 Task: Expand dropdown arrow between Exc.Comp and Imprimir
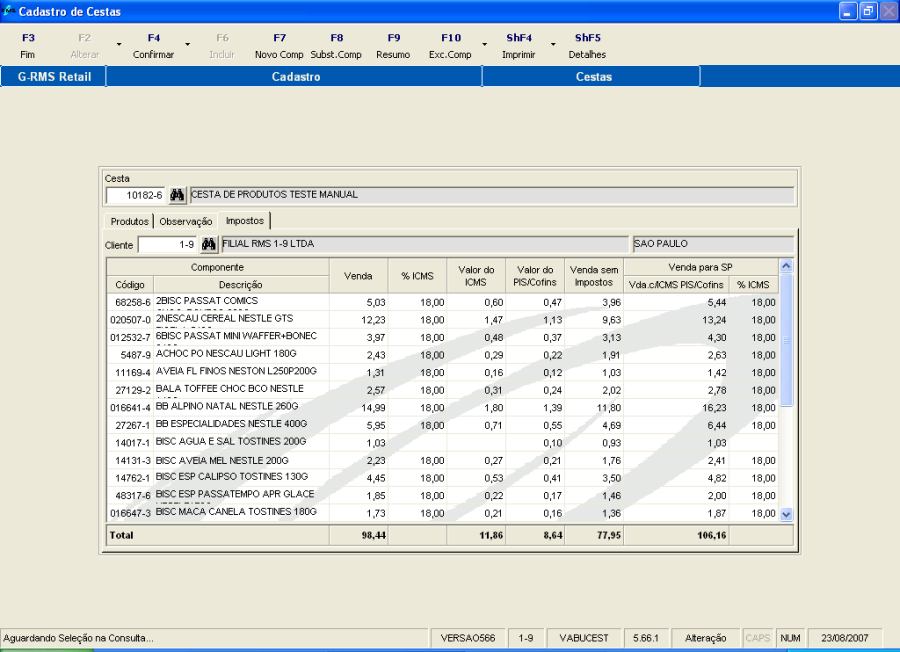(483, 45)
